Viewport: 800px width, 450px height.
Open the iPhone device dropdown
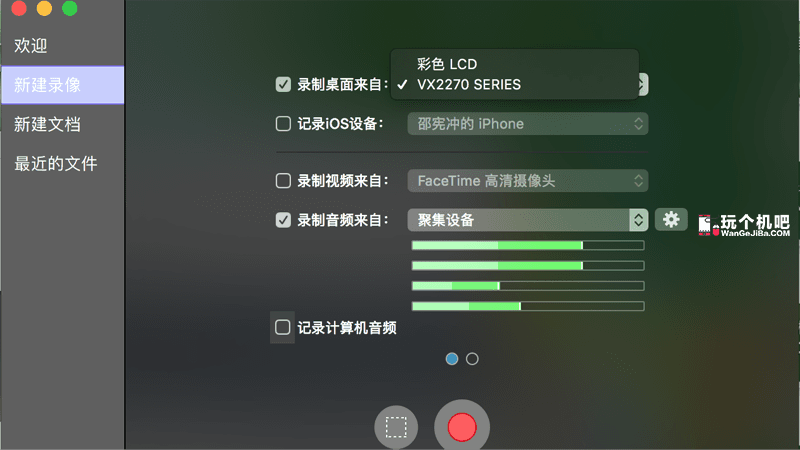(x=527, y=124)
